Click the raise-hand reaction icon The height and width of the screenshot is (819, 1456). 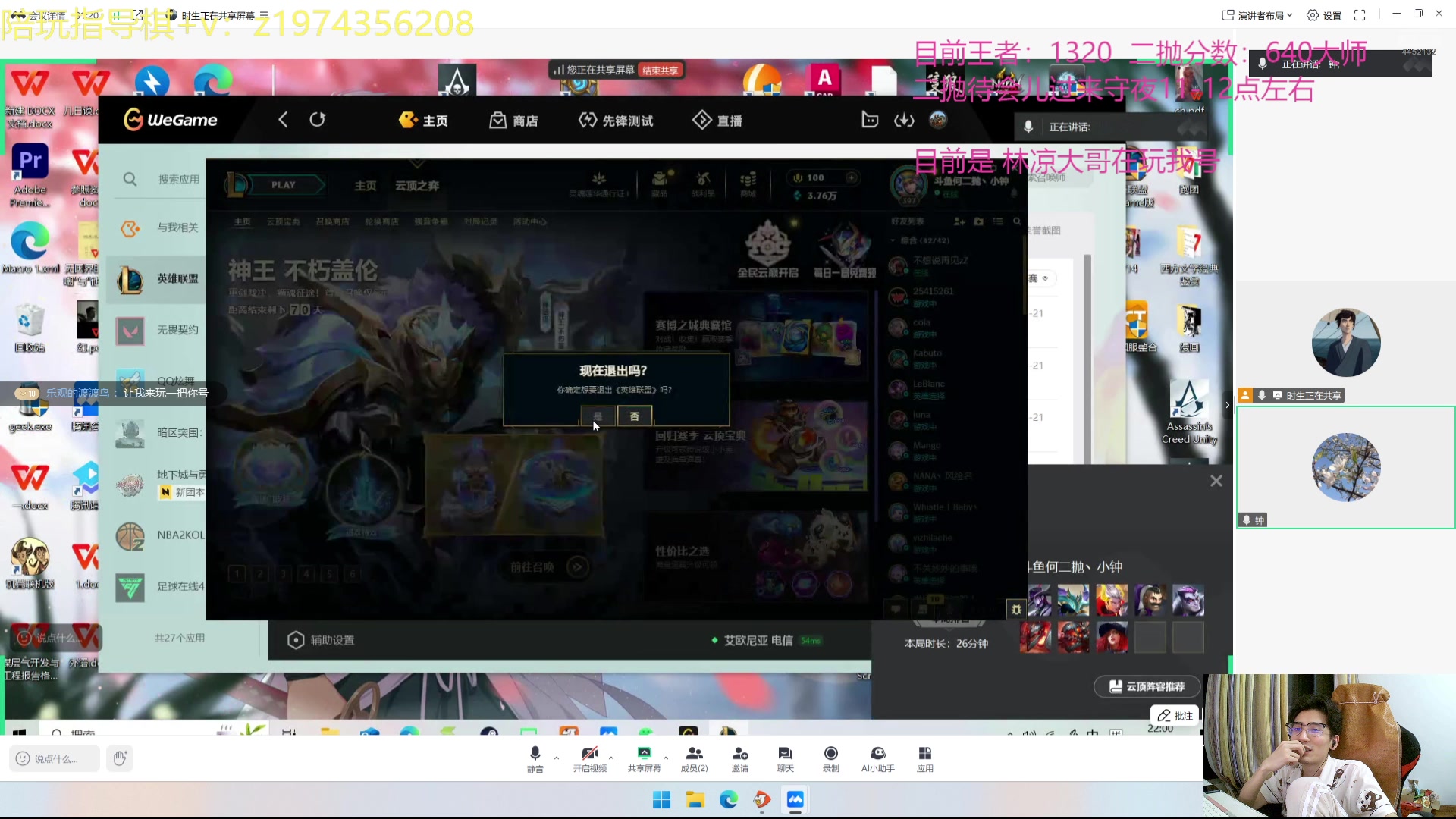click(120, 758)
